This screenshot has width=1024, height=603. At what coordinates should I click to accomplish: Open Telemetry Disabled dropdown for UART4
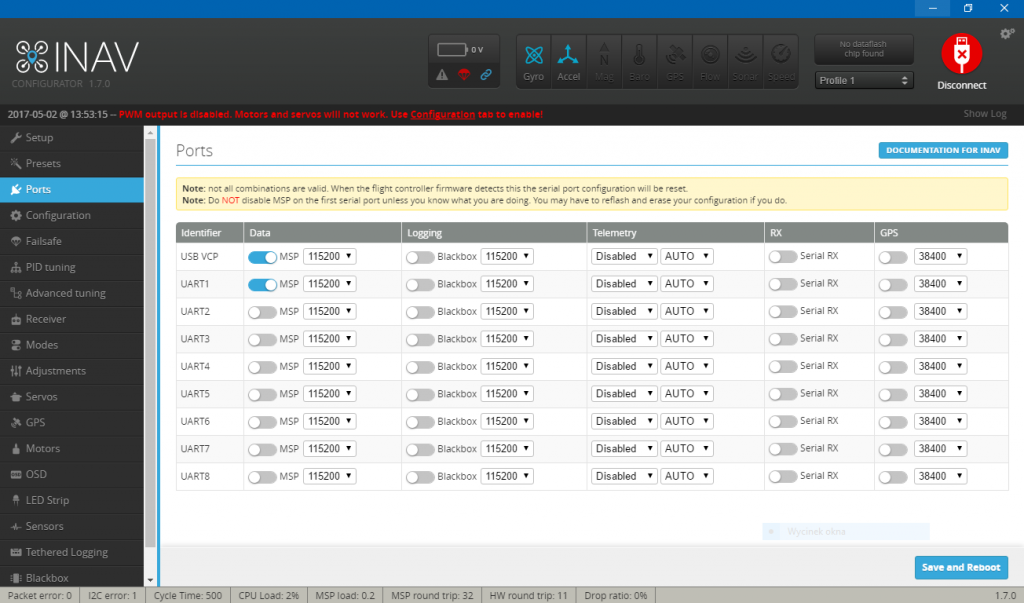pyautogui.click(x=622, y=366)
